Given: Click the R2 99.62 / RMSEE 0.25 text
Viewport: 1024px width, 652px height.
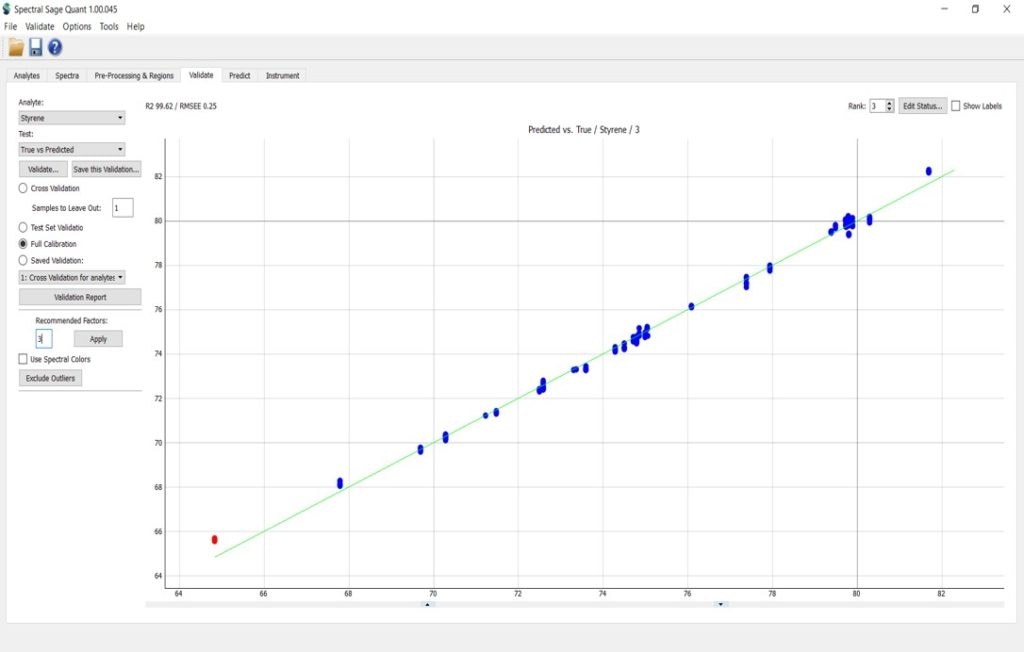Looking at the screenshot, I should [x=181, y=106].
